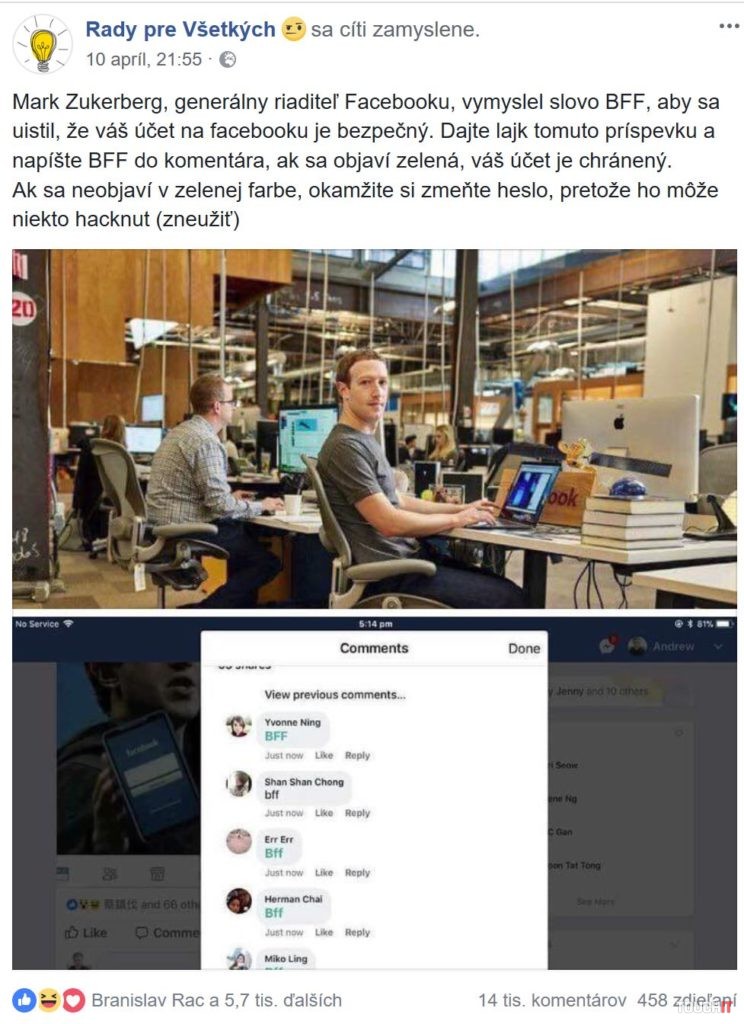Open the 10 apríl, 21:55 timestamp link

tap(144, 60)
